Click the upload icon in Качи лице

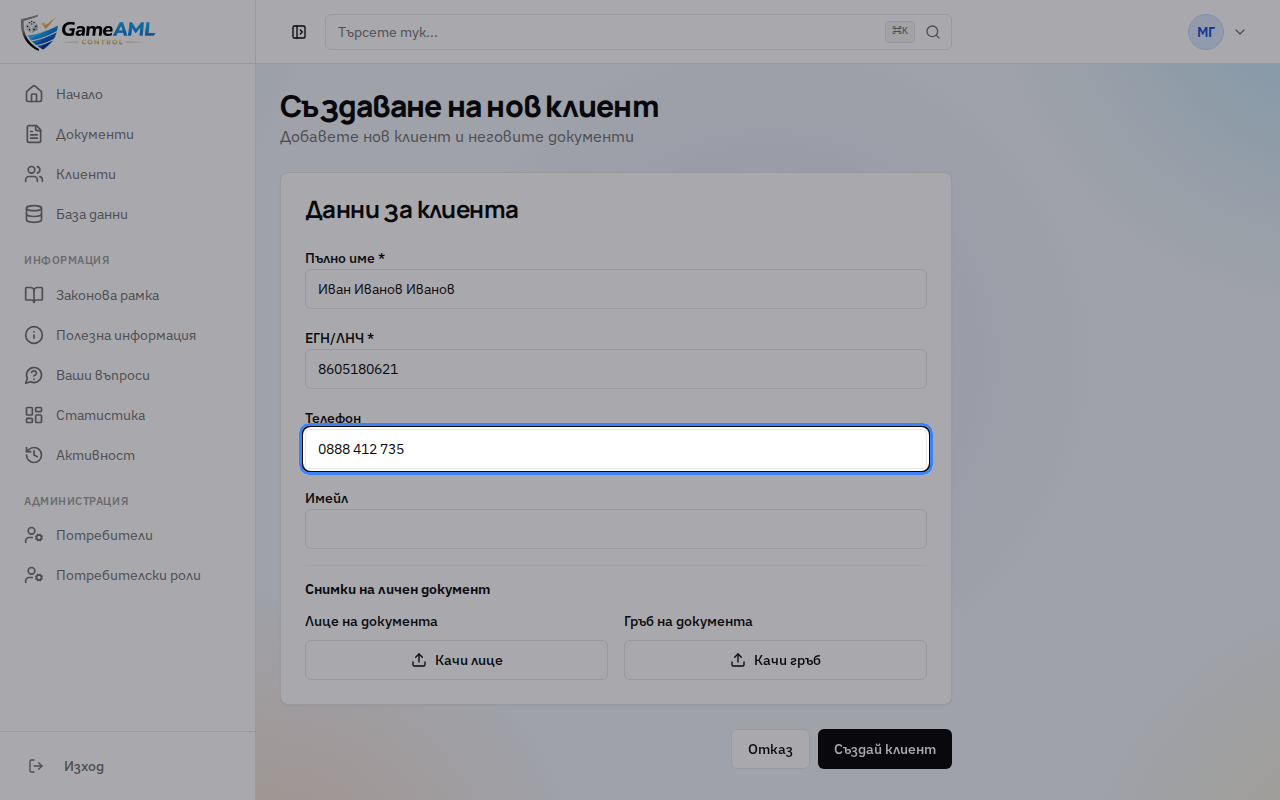[419, 660]
